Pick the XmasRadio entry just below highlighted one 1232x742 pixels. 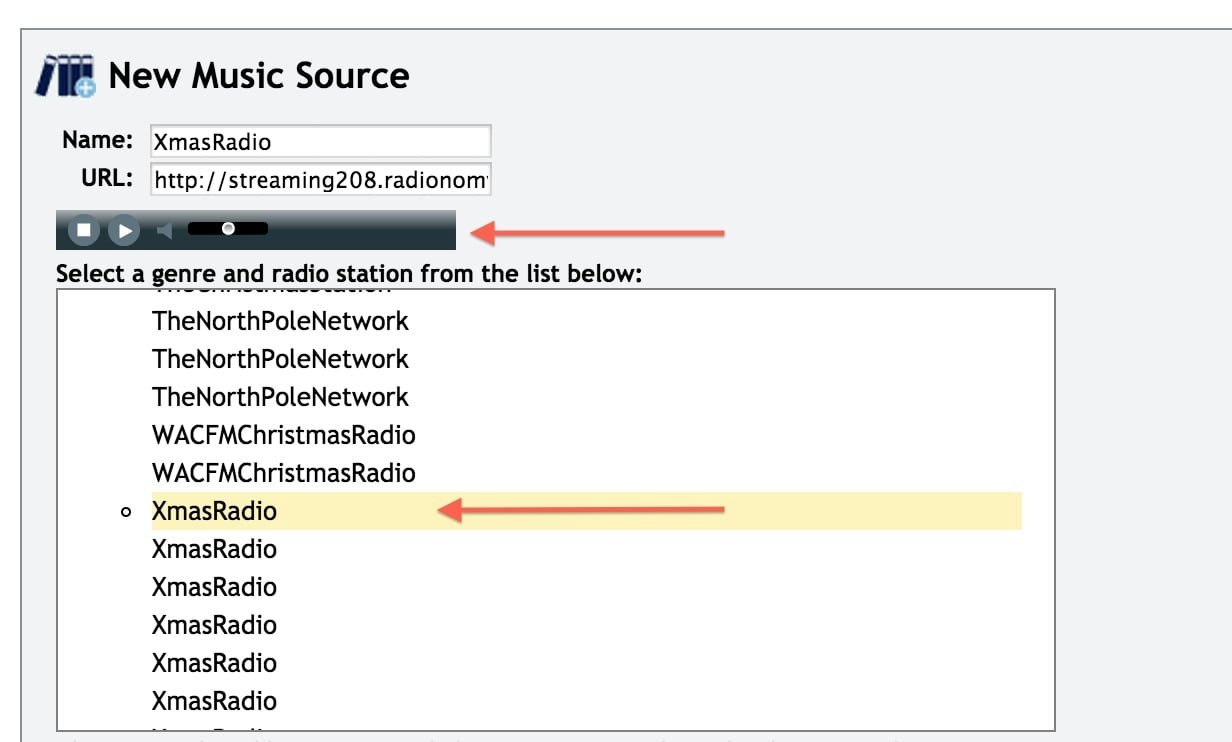tap(214, 549)
